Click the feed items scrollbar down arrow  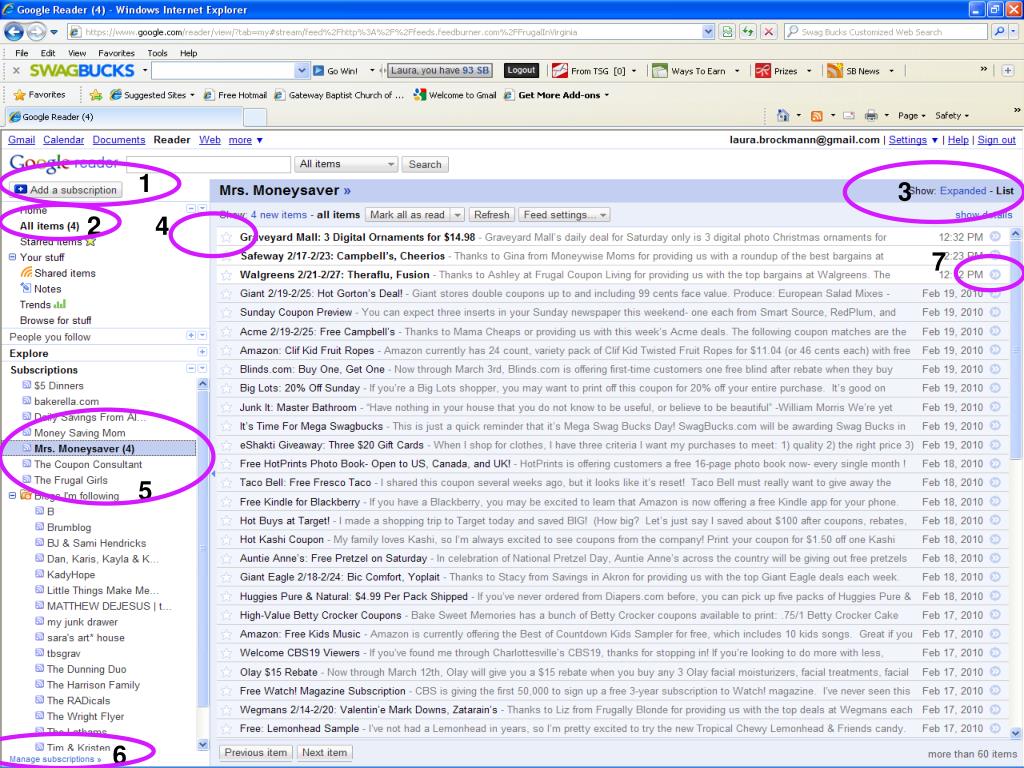1016,733
